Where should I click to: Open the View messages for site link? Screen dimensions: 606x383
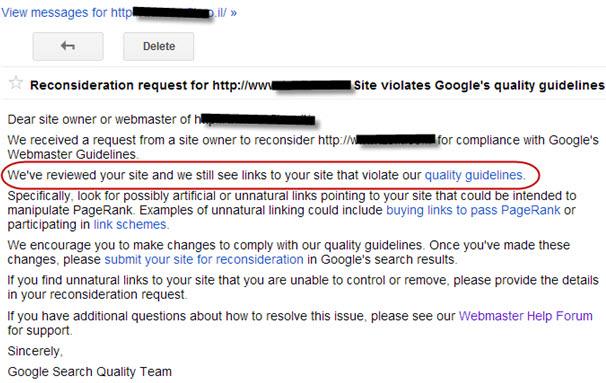119,12
